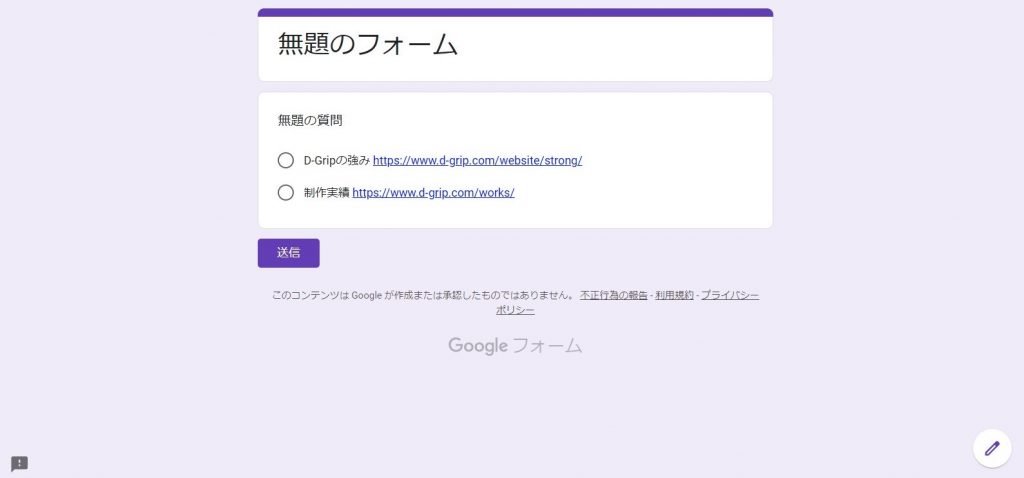This screenshot has height=478, width=1024.
Task: Open the 利用規約 link
Action: point(675,295)
